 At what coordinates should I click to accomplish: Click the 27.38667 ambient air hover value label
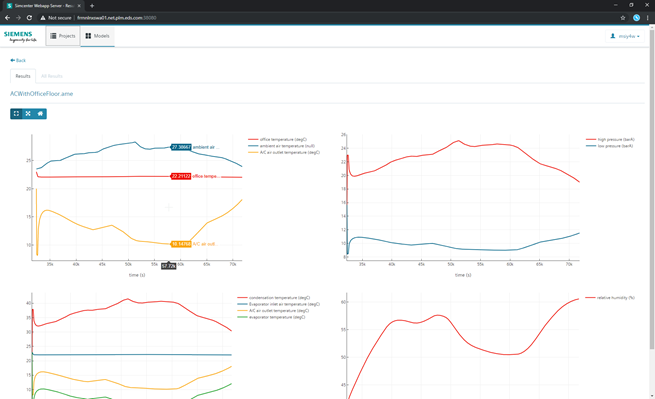(x=181, y=147)
